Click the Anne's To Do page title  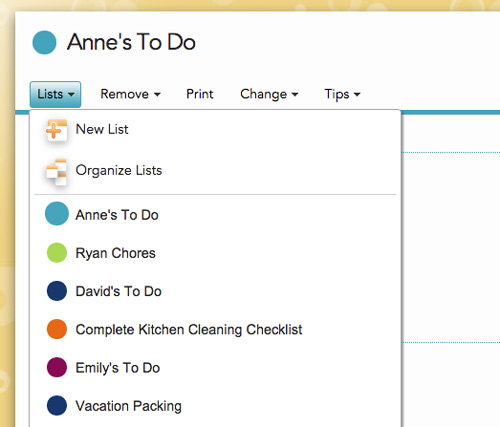[131, 43]
